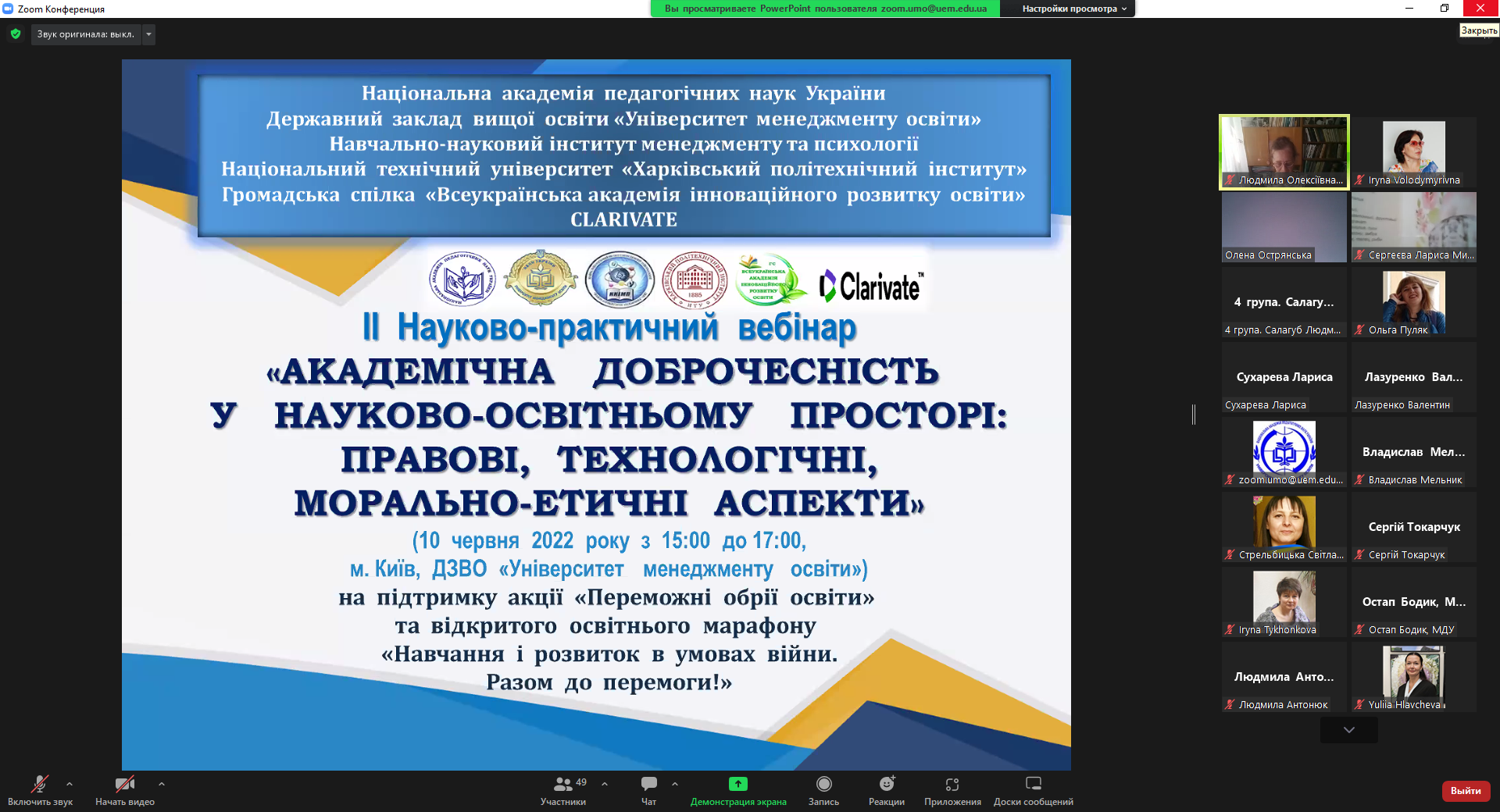Open the Chat panel
This screenshot has width=1500, height=812.
(648, 789)
